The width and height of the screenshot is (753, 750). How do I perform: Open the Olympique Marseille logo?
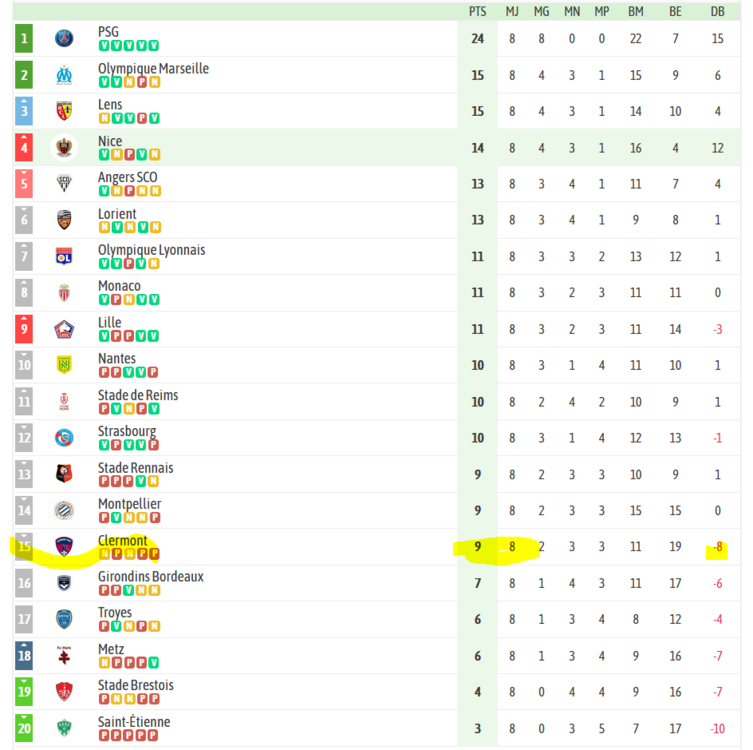coord(64,75)
